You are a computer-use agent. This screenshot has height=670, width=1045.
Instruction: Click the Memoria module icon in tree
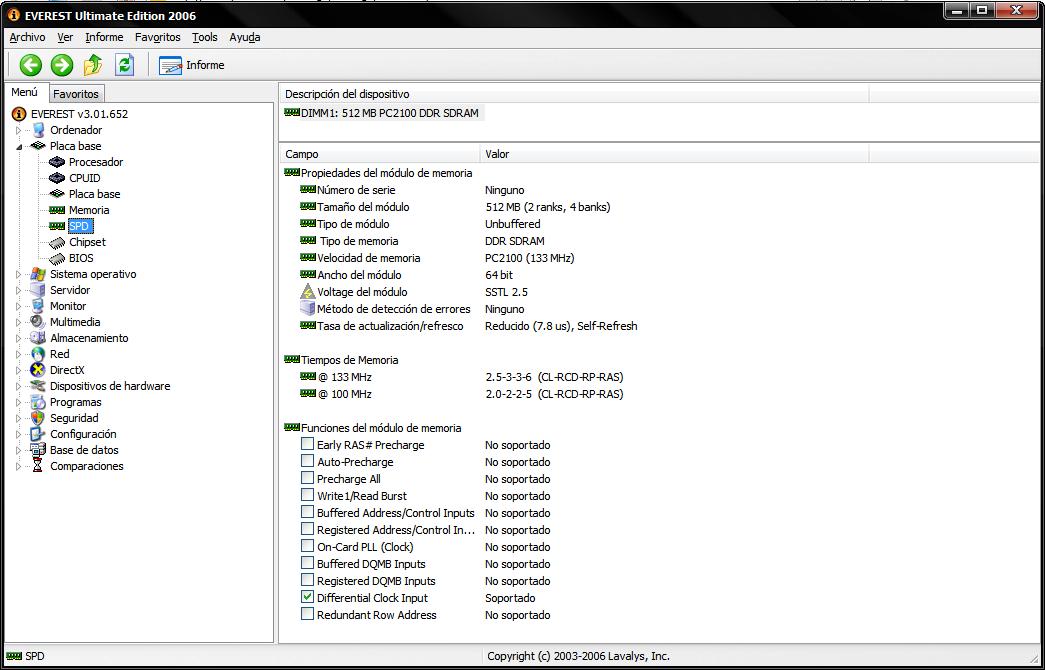click(57, 210)
